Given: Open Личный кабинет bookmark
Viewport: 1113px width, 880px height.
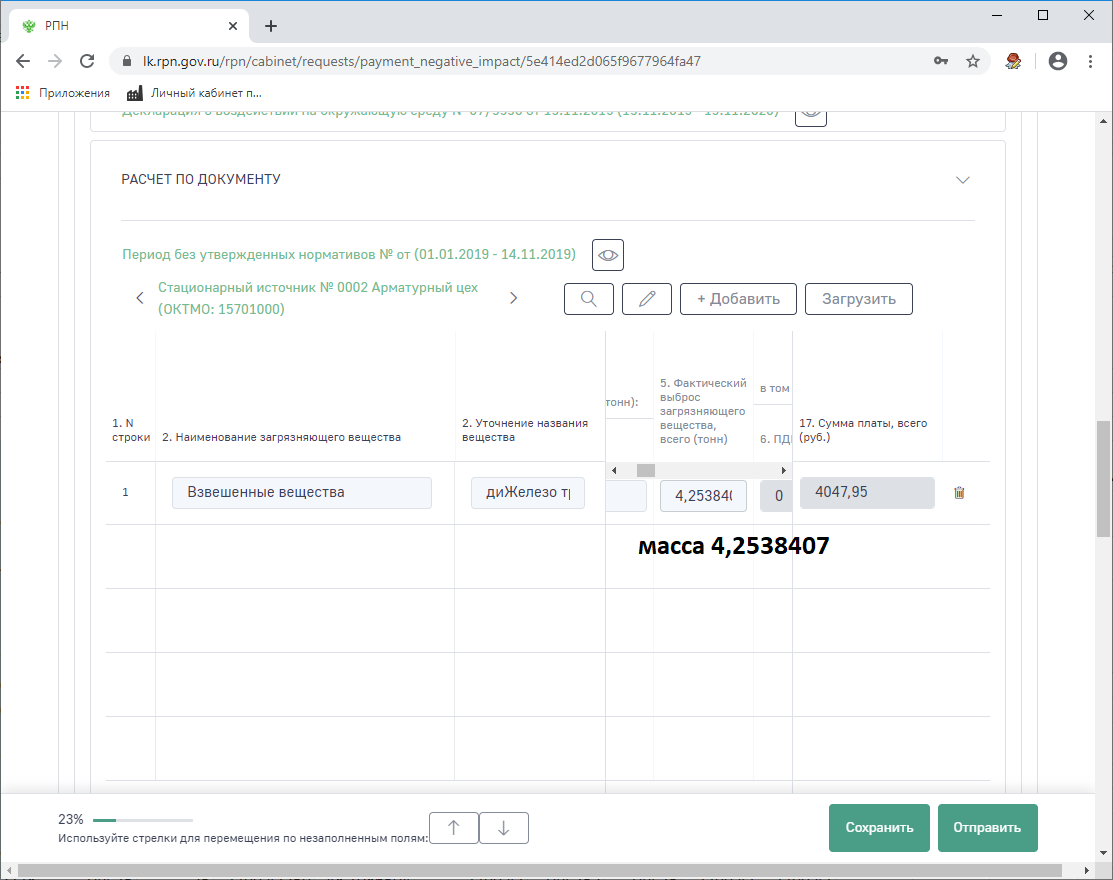Looking at the screenshot, I should click(x=195, y=93).
